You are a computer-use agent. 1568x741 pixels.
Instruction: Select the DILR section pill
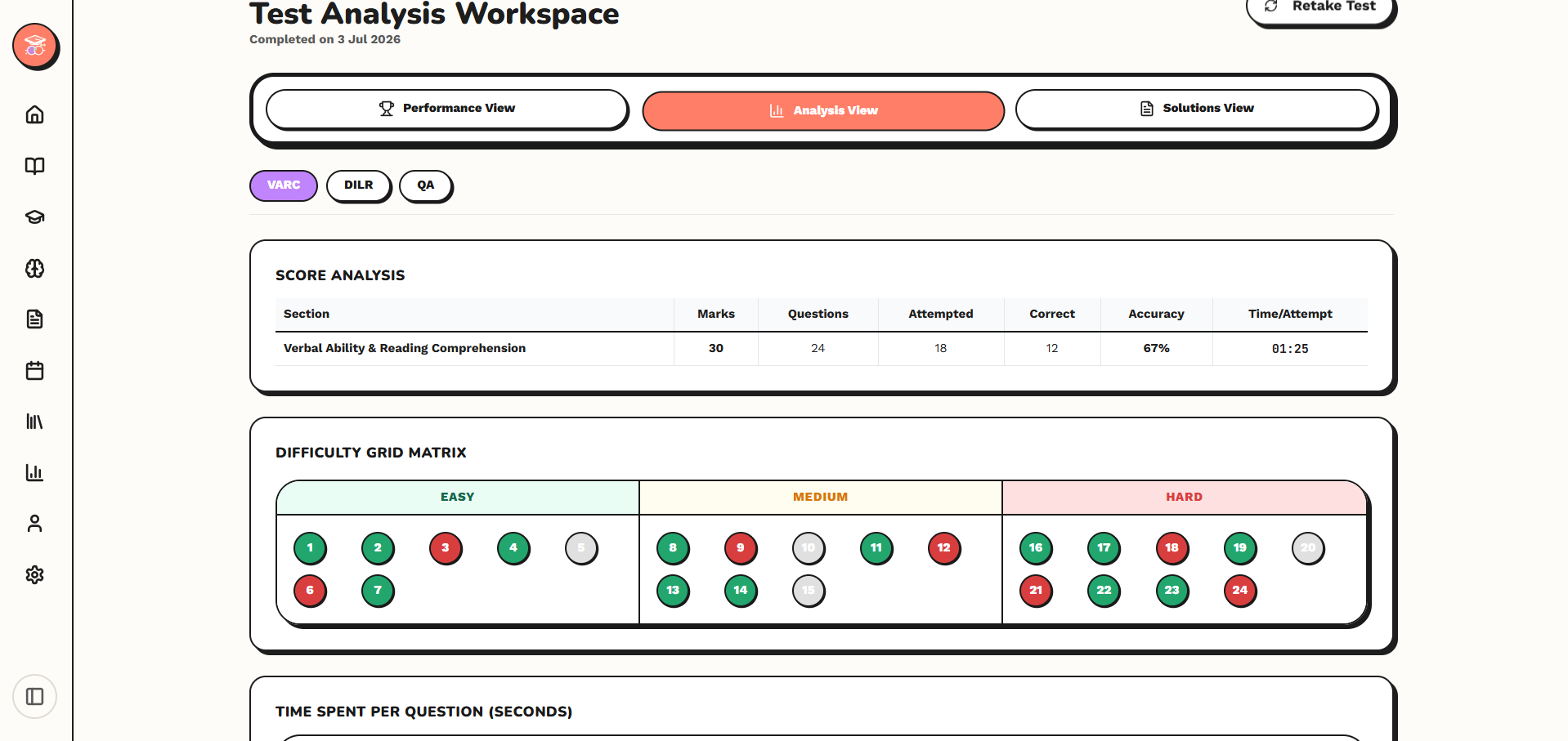[359, 185]
